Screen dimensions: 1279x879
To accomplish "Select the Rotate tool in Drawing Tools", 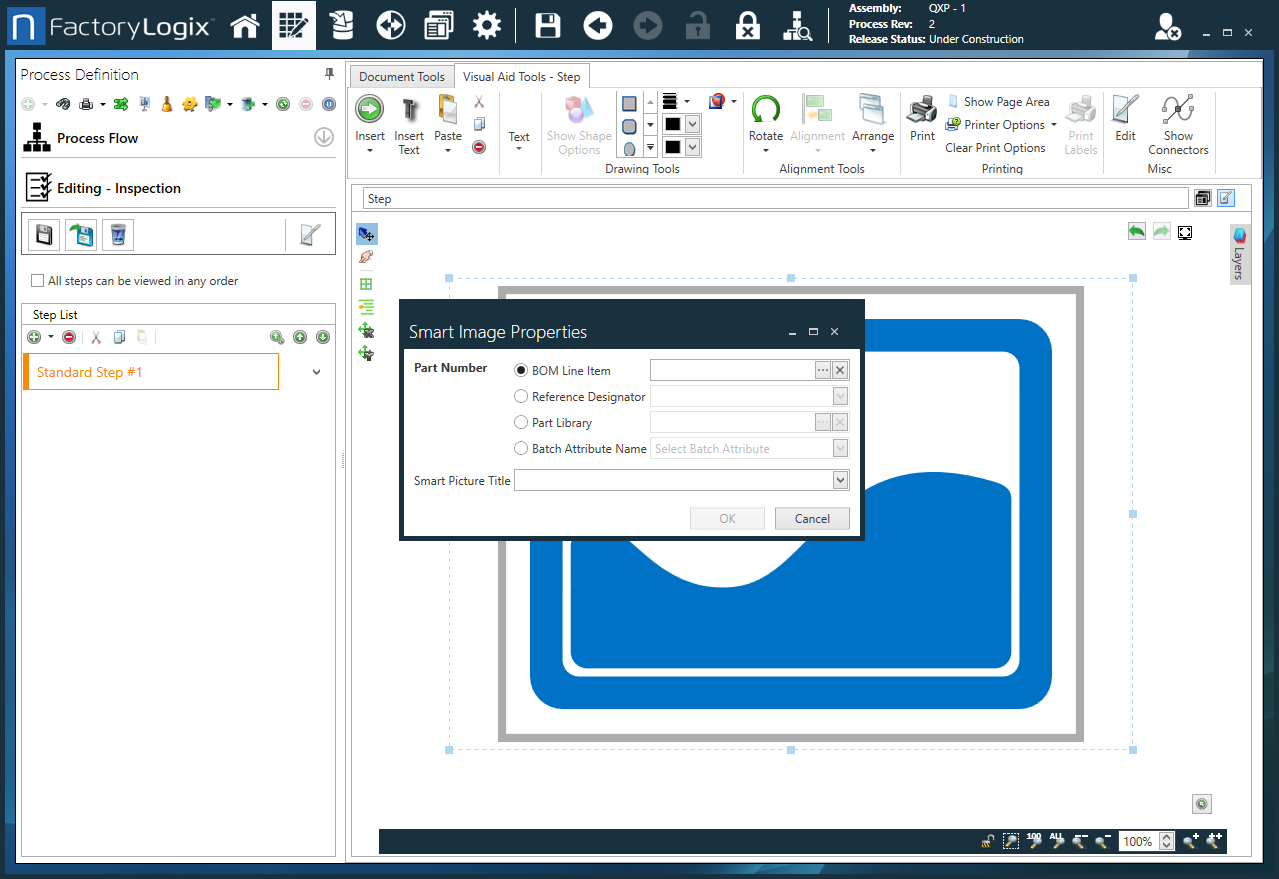I will click(x=766, y=123).
